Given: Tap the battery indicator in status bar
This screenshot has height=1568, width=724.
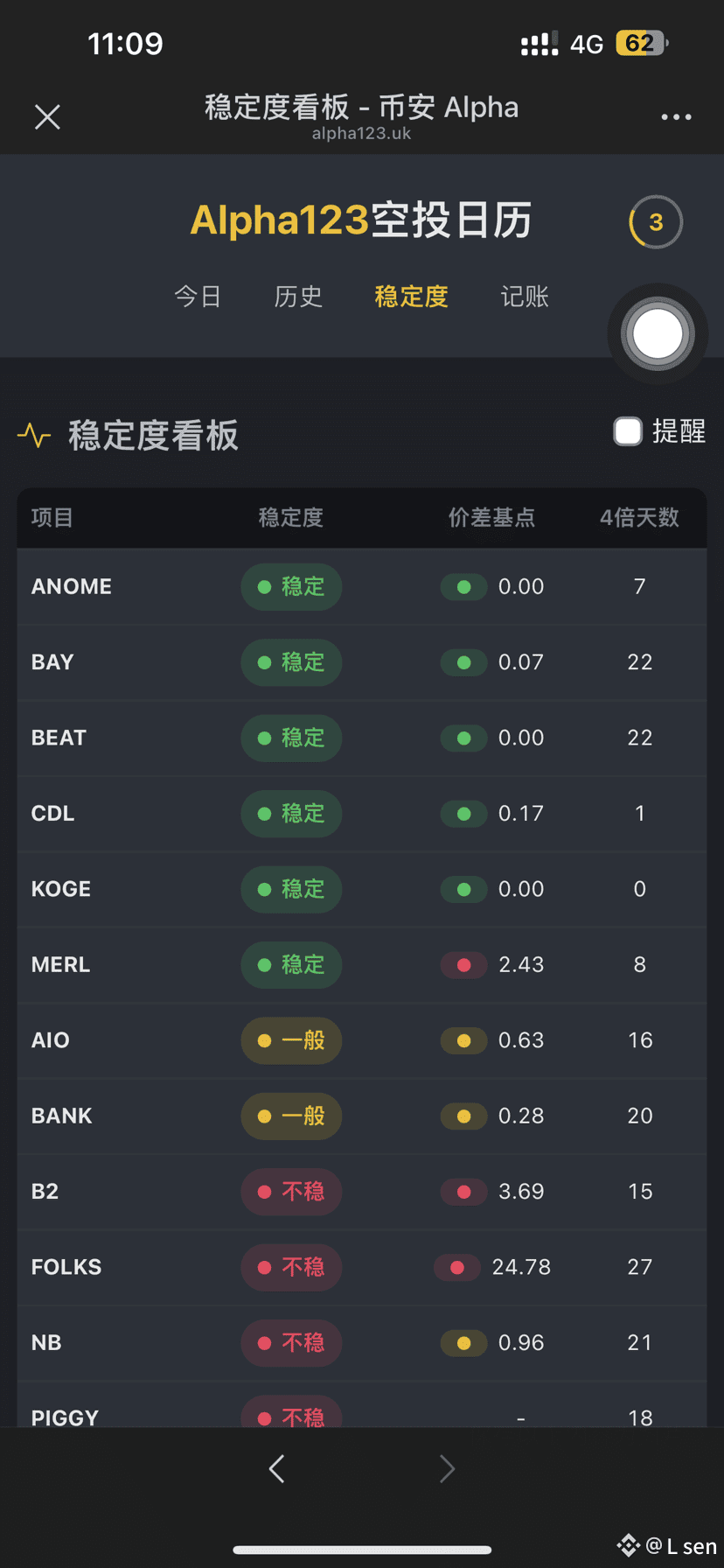Looking at the screenshot, I should [642, 44].
